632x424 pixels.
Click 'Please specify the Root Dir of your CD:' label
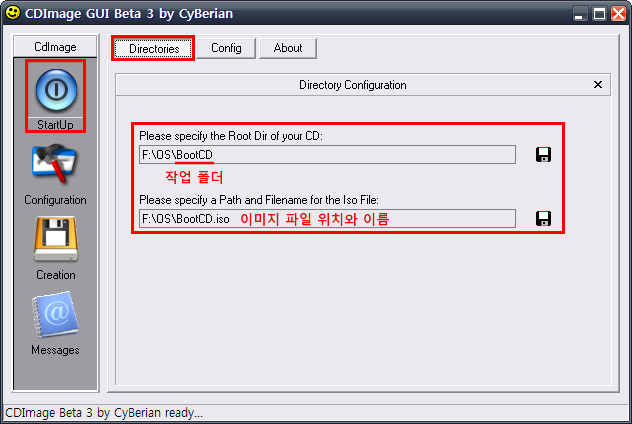click(x=231, y=136)
